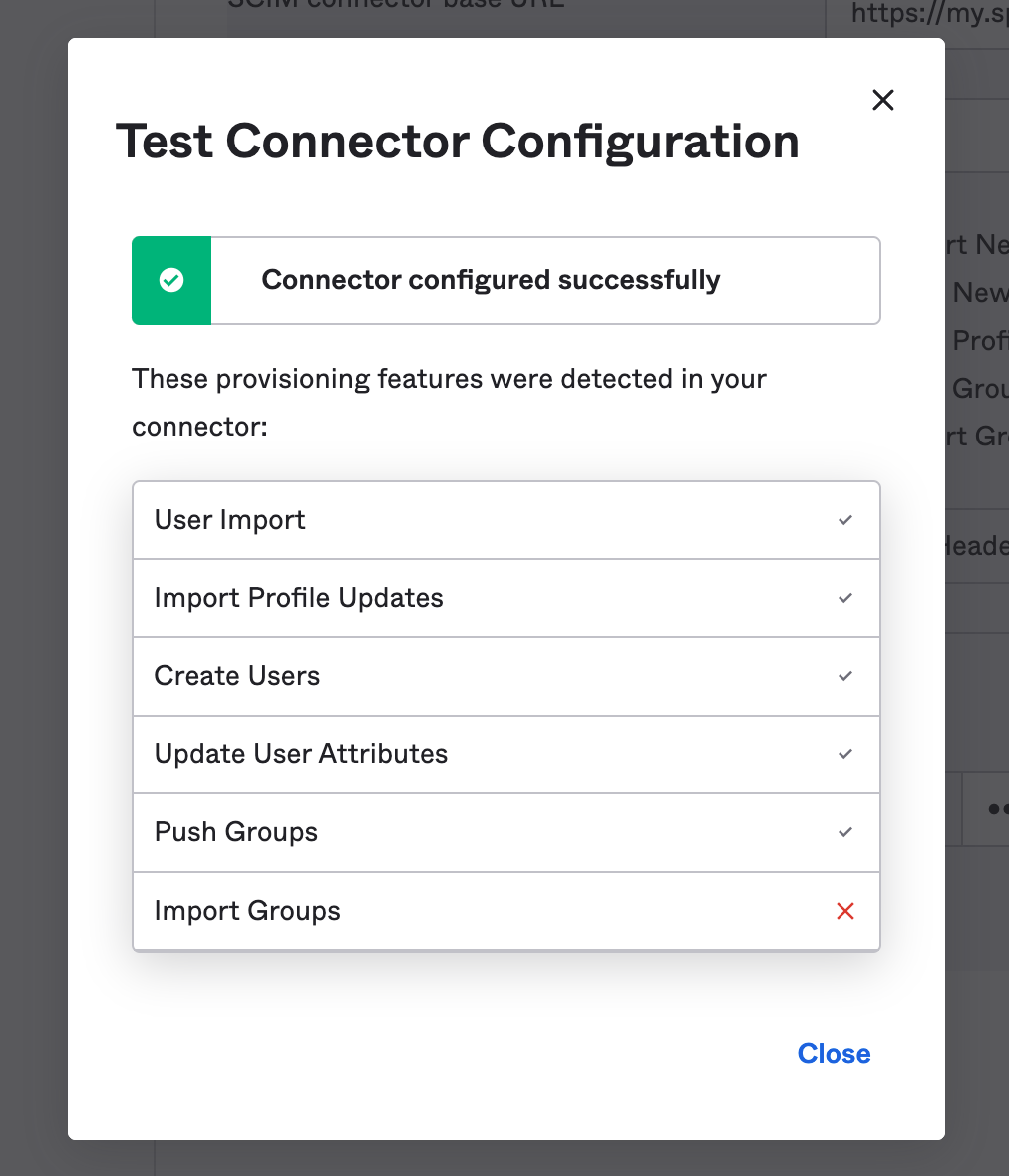Click the checkmark beside Import Profile Updates
Image resolution: width=1009 pixels, height=1176 pixels.
(845, 599)
